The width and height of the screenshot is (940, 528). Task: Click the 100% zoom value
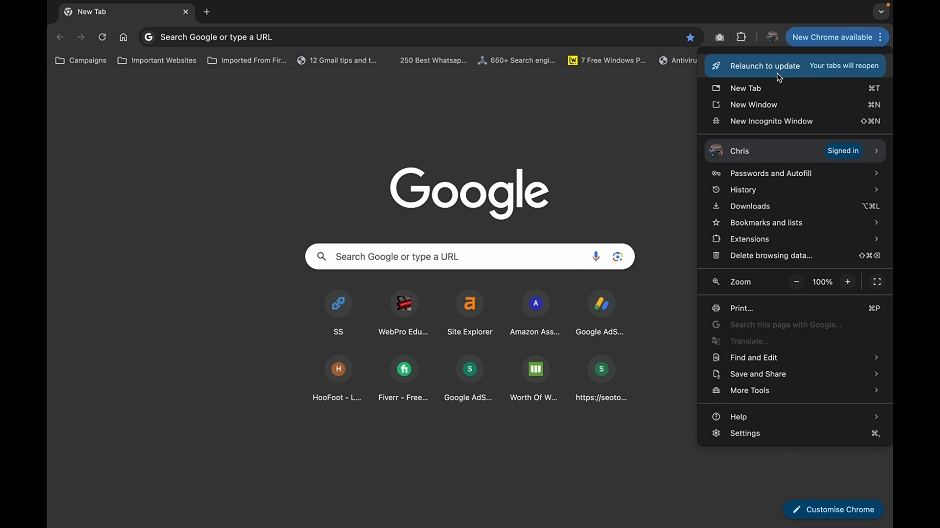click(822, 282)
